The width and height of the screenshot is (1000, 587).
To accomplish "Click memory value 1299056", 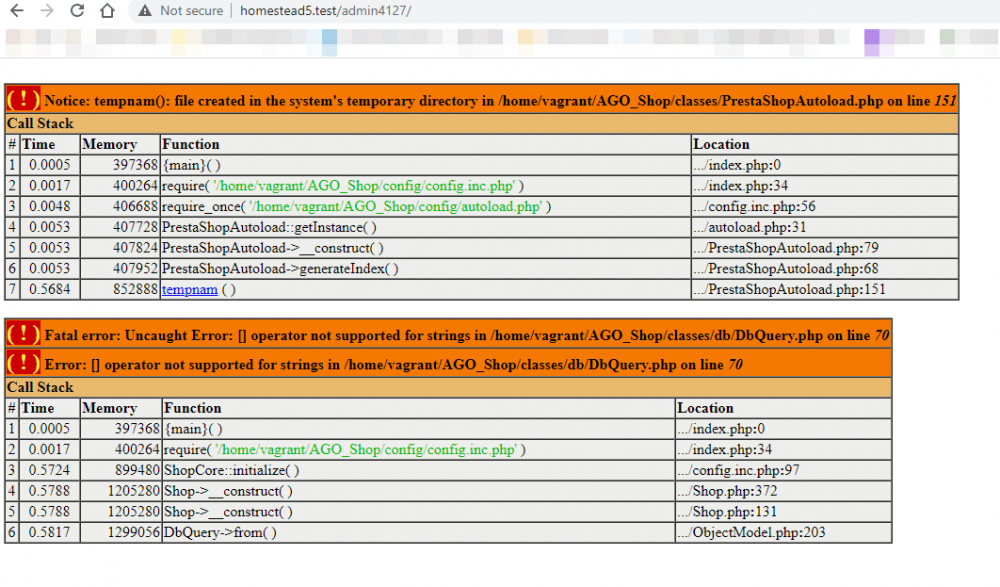I will [x=133, y=532].
